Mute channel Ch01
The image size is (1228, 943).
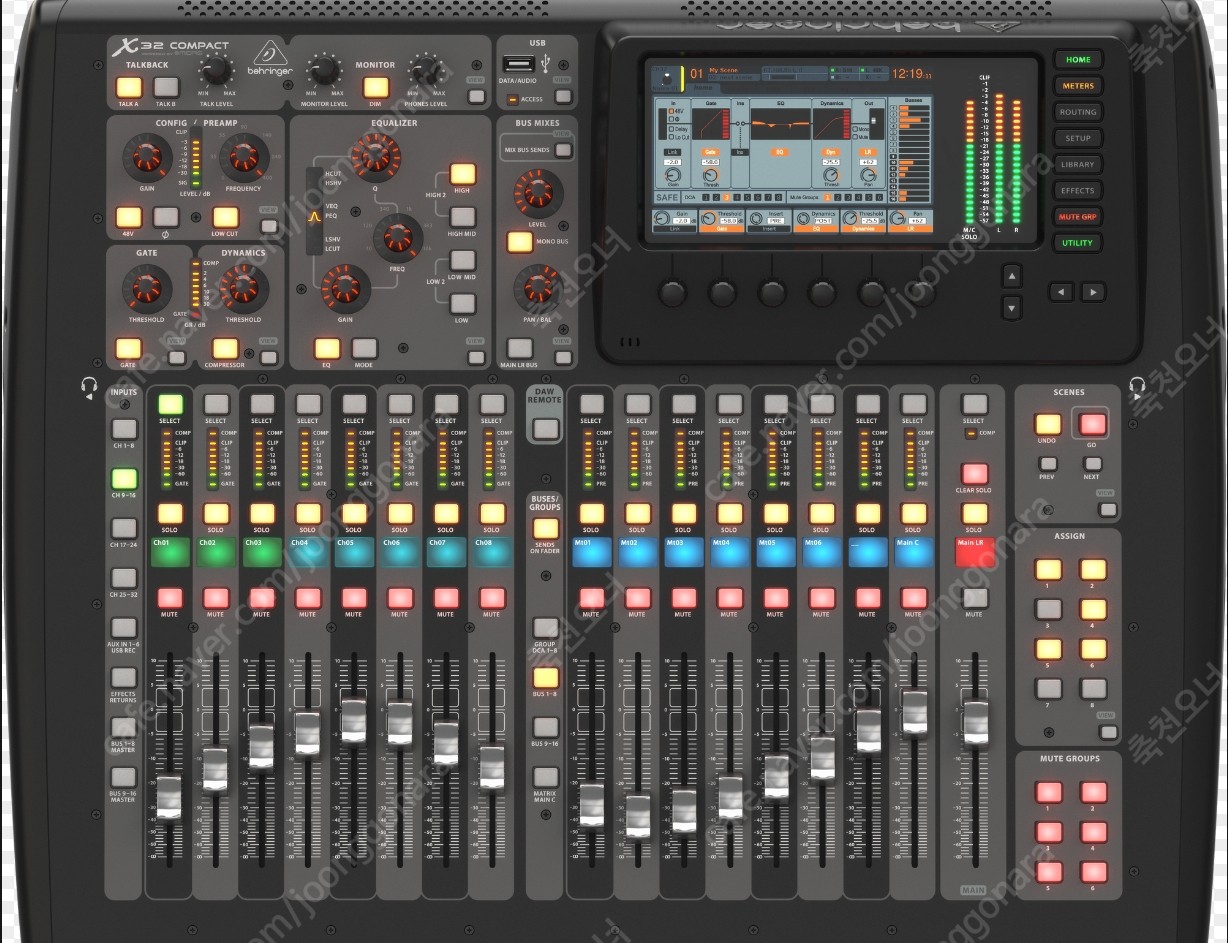coord(170,598)
